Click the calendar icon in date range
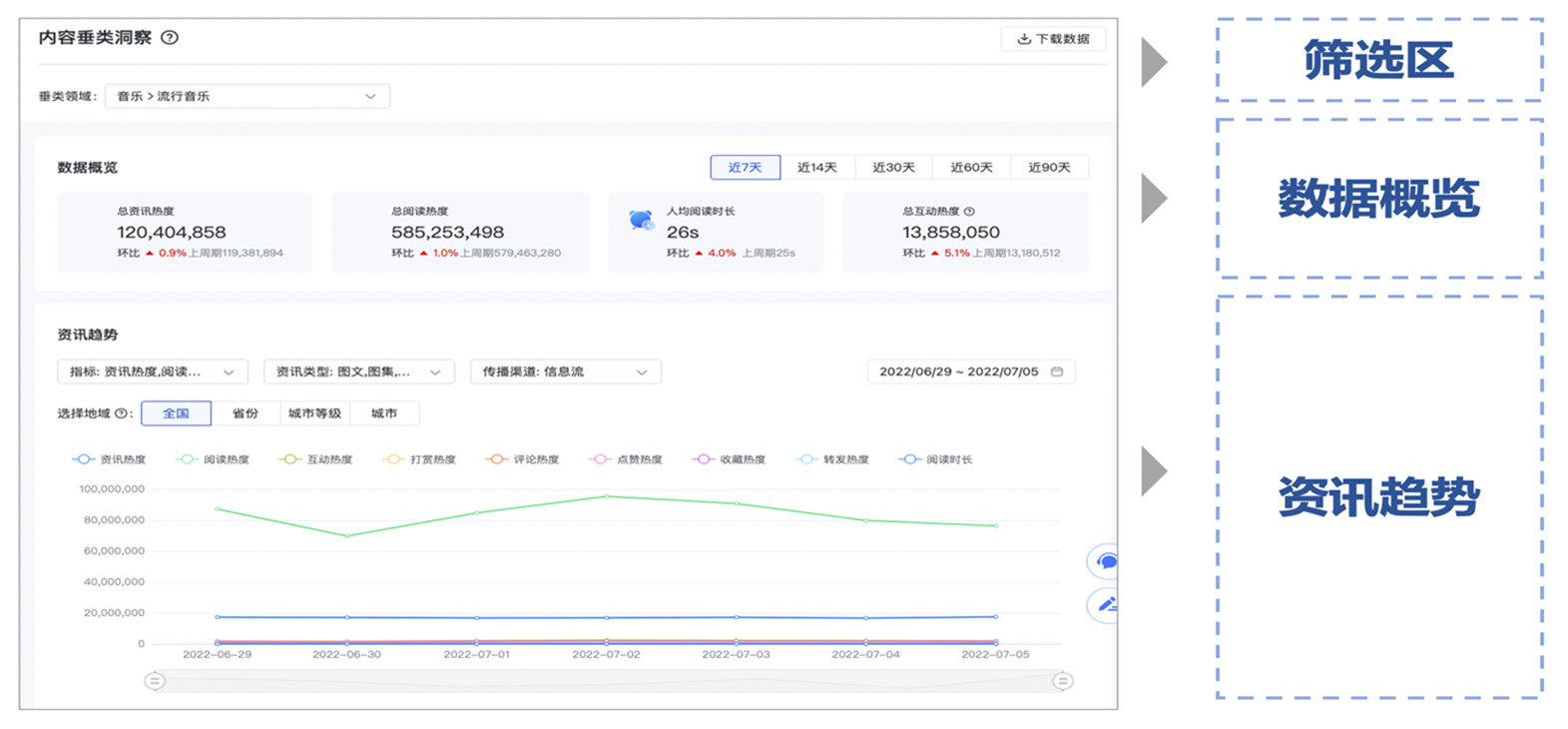This screenshot has width=1568, height=729. [x=1057, y=371]
